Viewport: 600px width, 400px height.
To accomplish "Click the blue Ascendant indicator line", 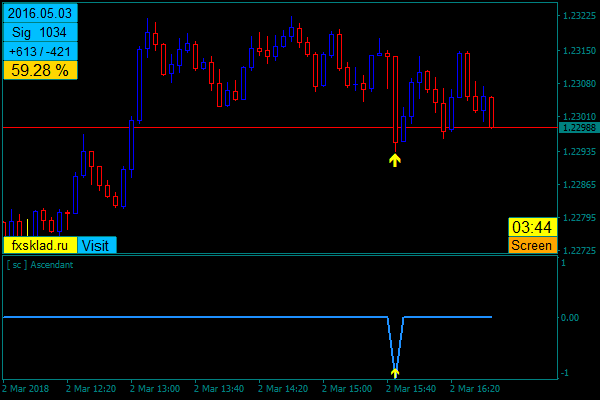I will 200,316.
